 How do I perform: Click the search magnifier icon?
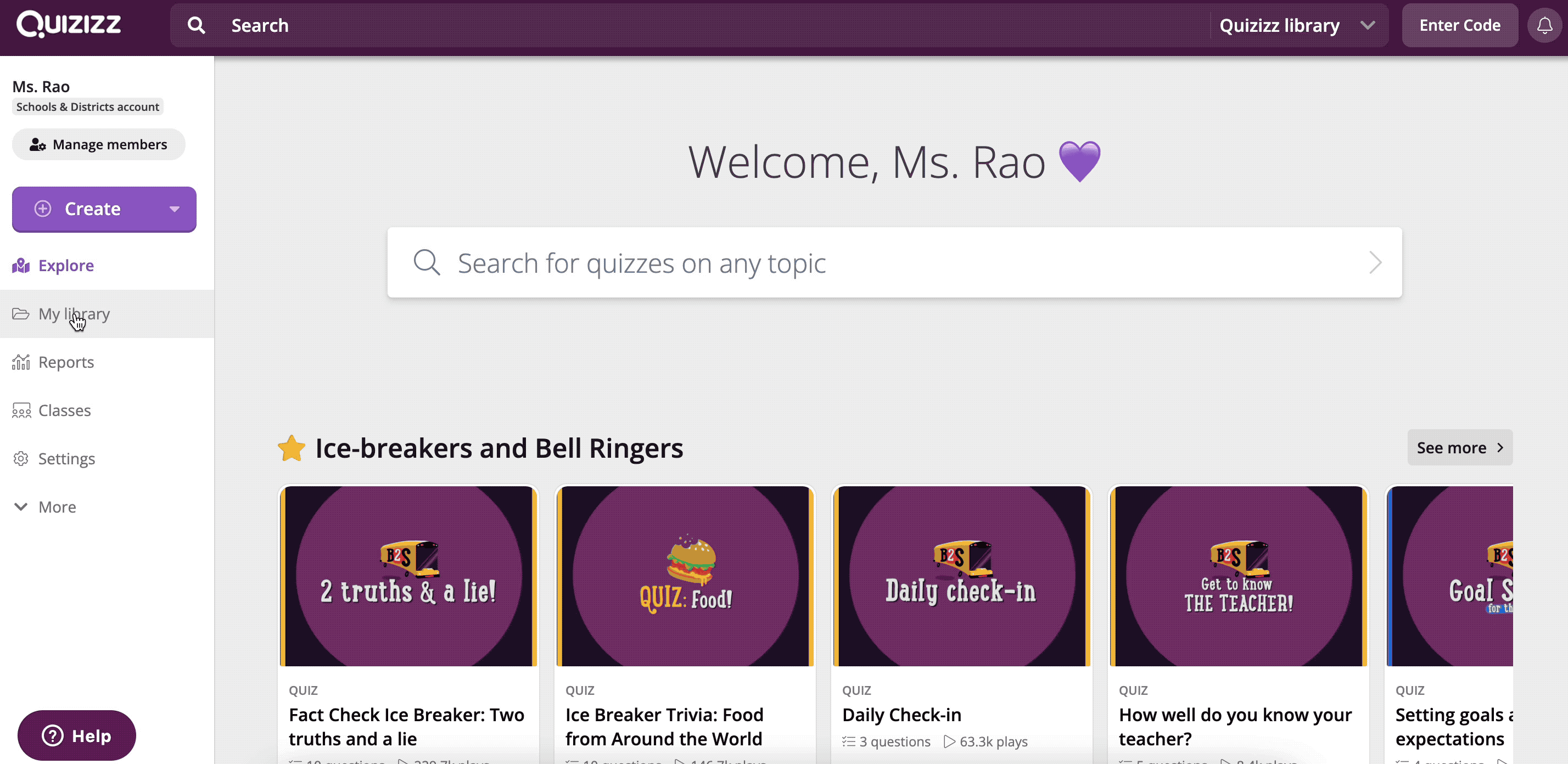click(x=197, y=25)
